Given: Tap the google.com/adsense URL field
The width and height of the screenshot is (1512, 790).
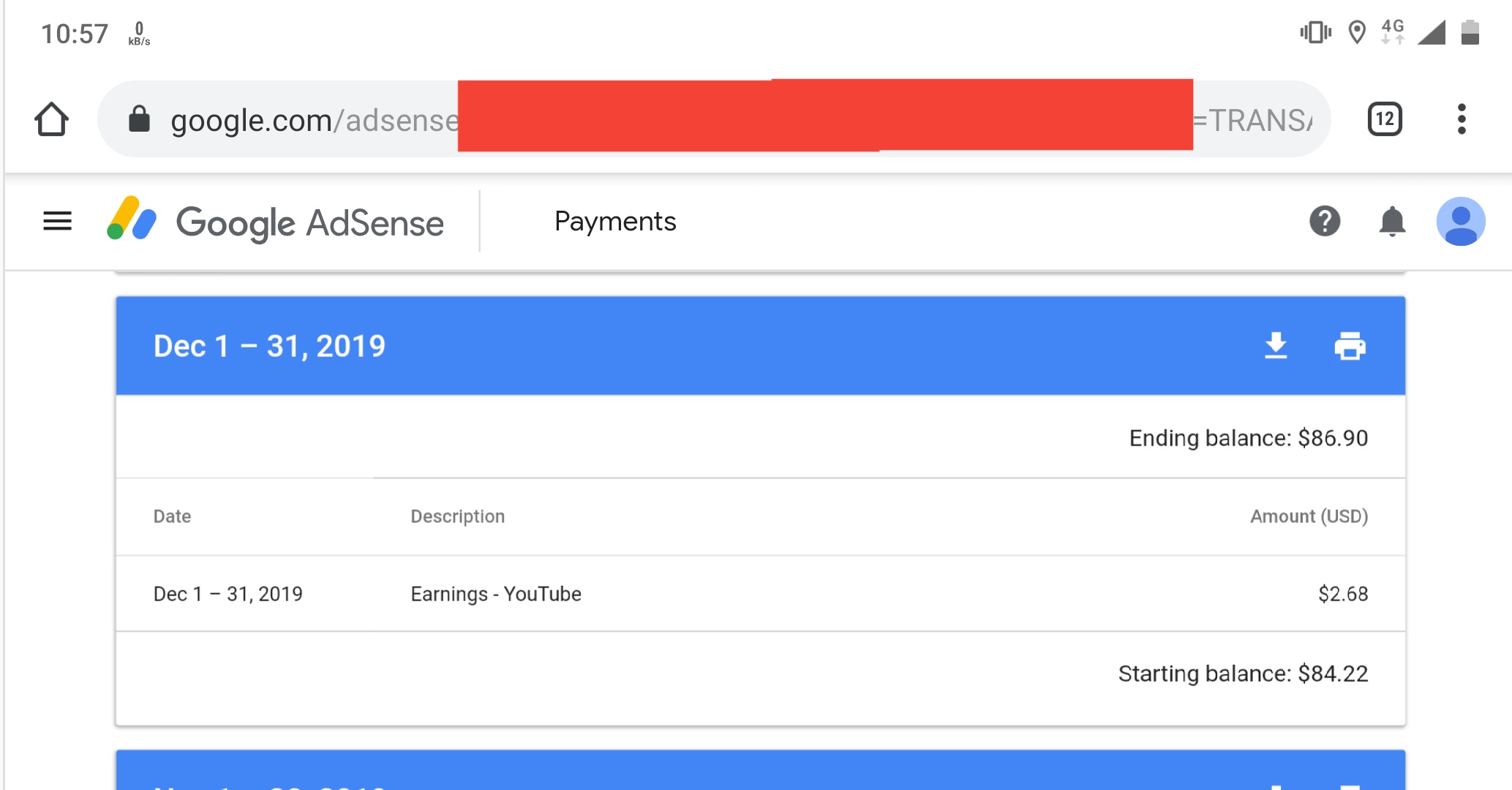Looking at the screenshot, I should (713, 119).
